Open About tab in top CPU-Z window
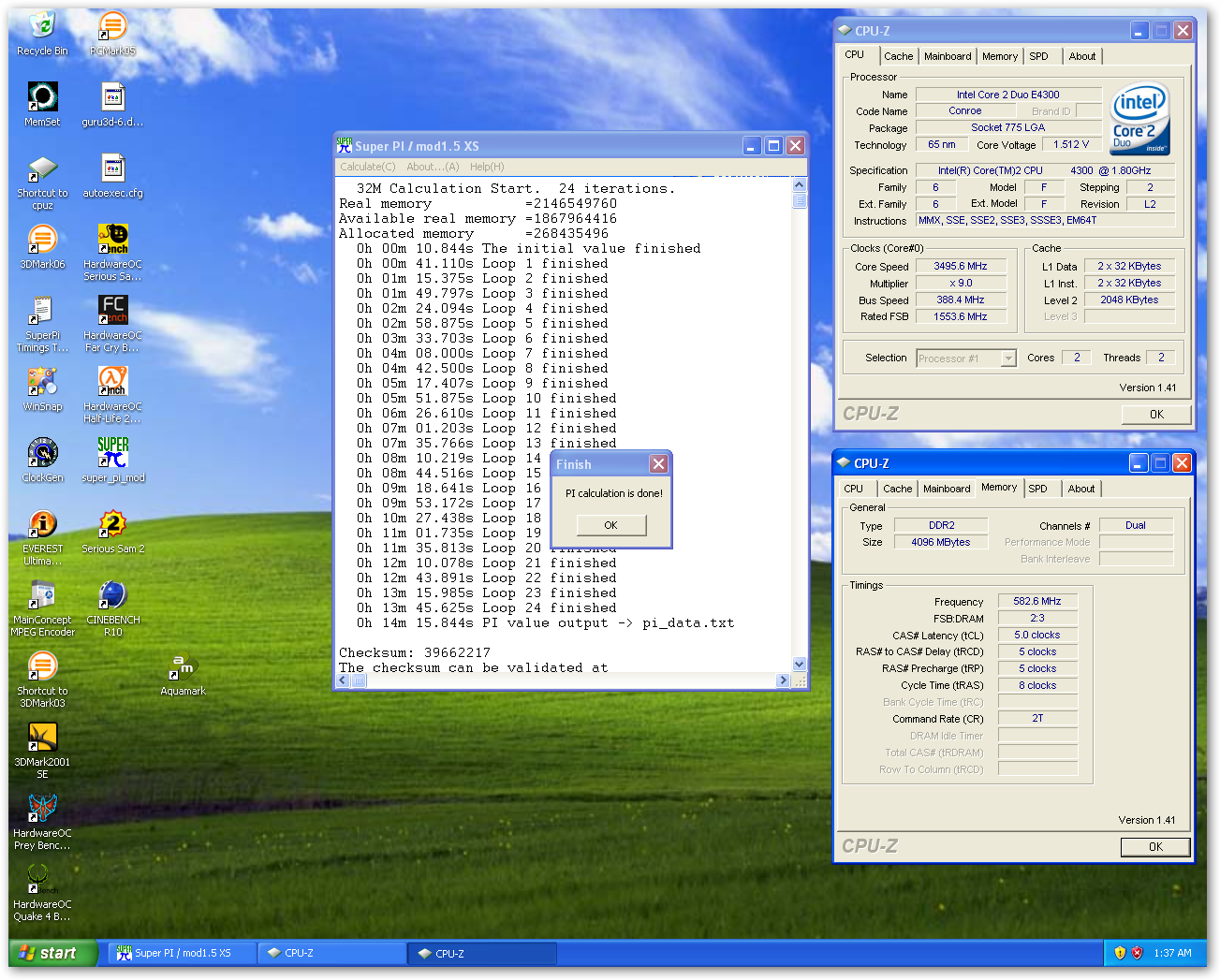Screen dimensions: 1220x980 [x=1082, y=56]
